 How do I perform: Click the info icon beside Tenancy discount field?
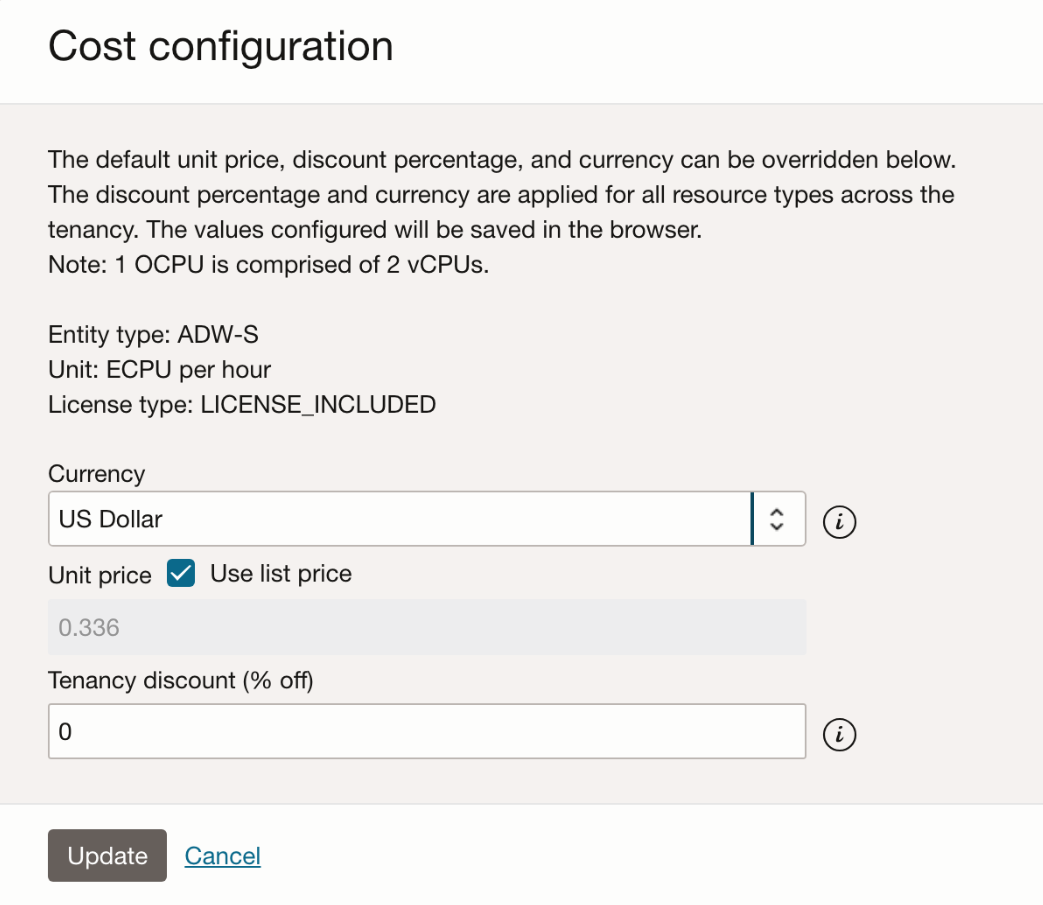pyautogui.click(x=840, y=735)
